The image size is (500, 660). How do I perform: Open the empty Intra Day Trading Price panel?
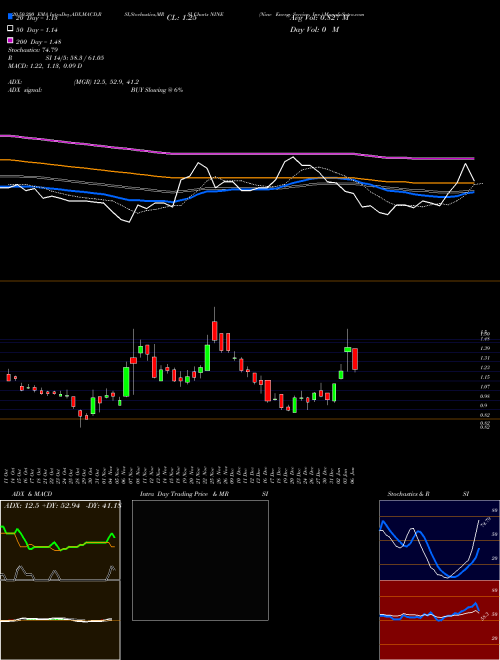click(200, 560)
